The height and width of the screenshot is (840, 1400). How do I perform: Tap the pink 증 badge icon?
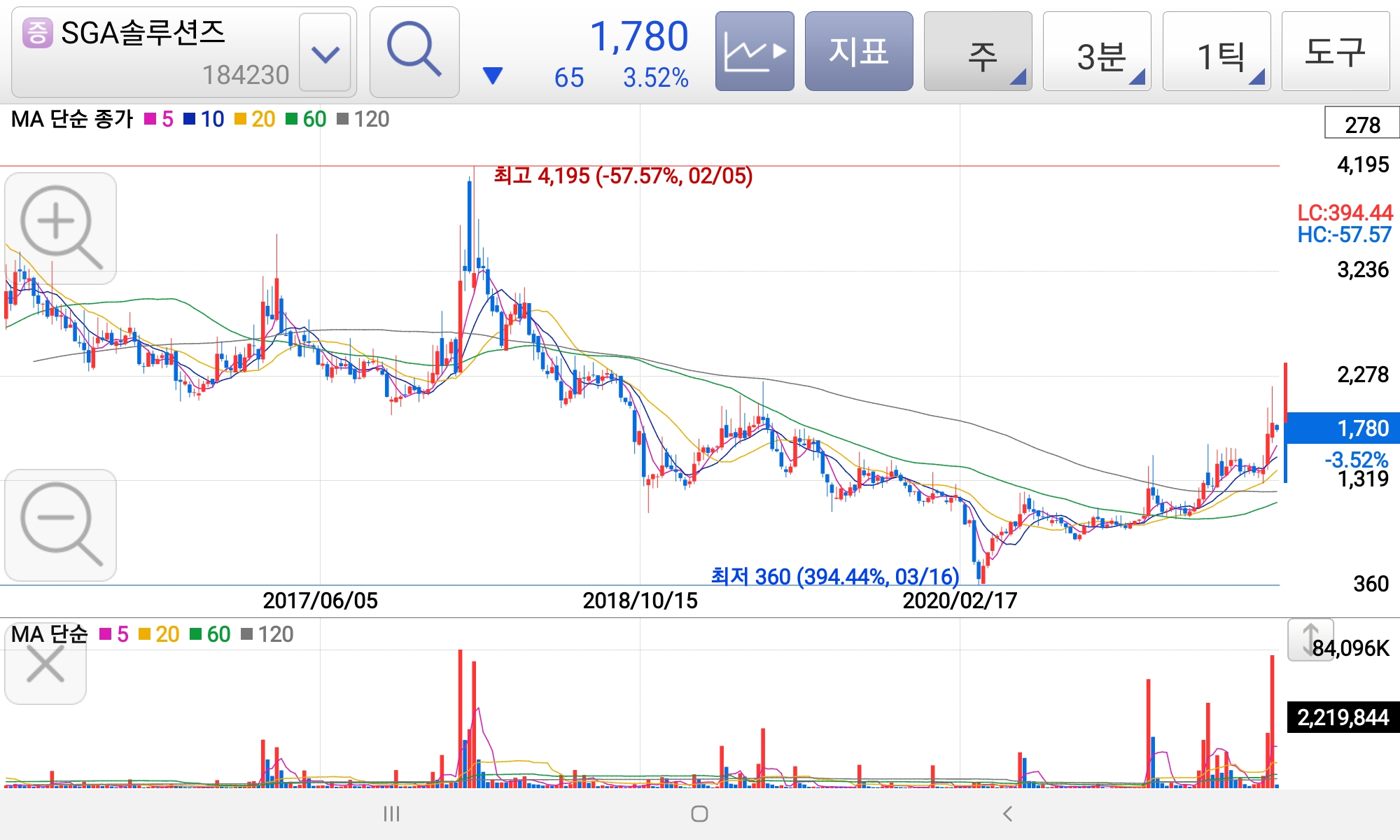coord(37,33)
